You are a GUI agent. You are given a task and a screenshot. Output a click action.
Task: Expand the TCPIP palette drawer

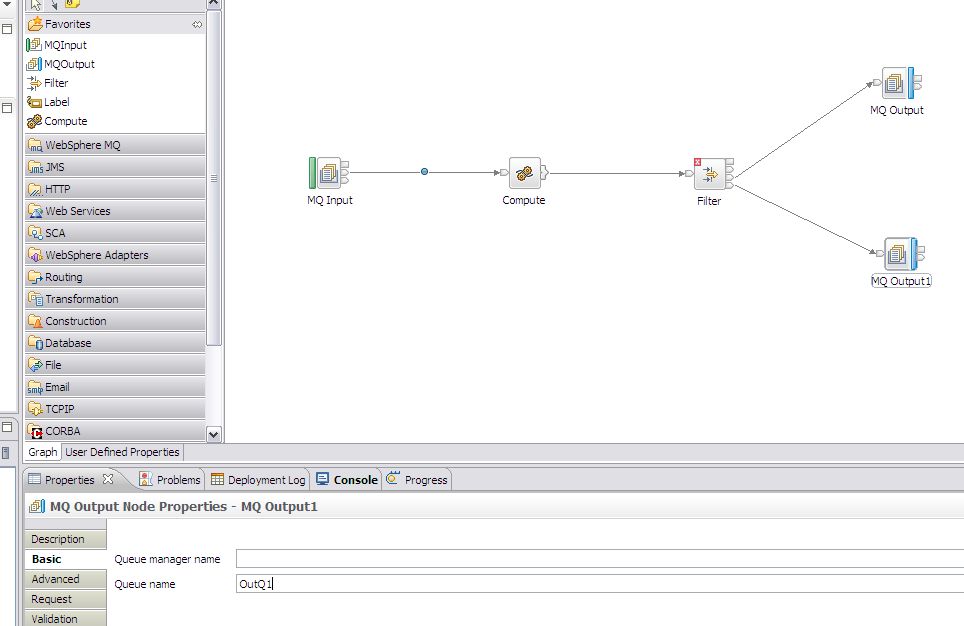115,409
